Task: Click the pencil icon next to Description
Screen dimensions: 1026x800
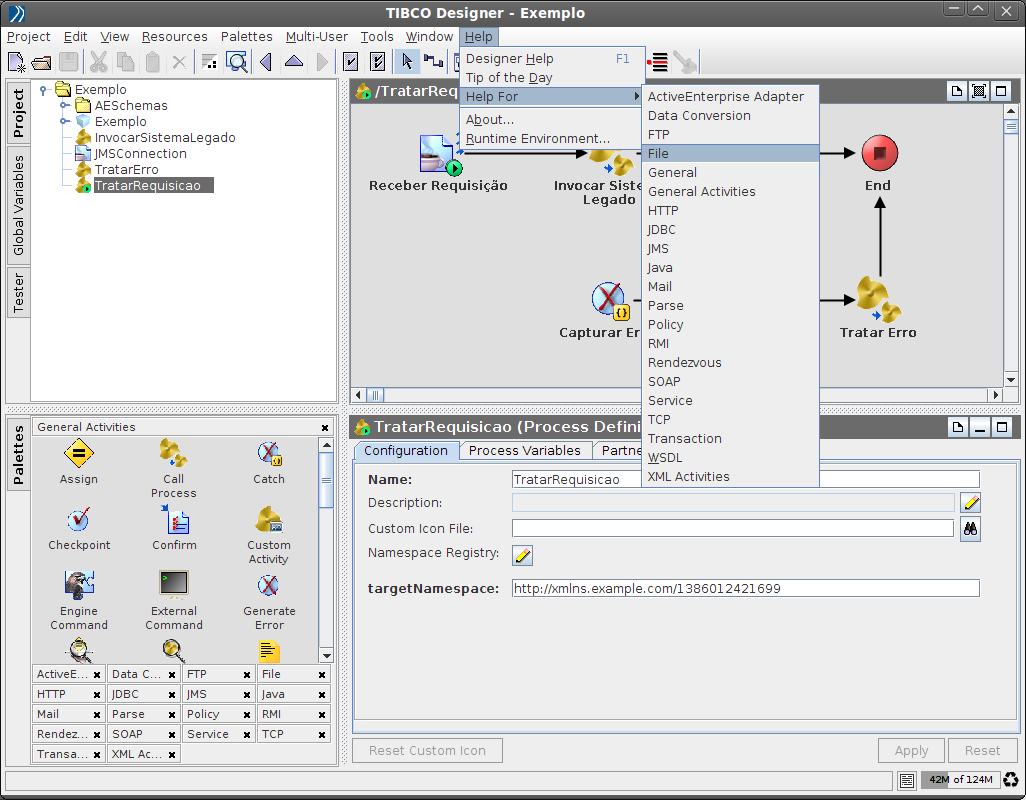Action: click(x=970, y=502)
